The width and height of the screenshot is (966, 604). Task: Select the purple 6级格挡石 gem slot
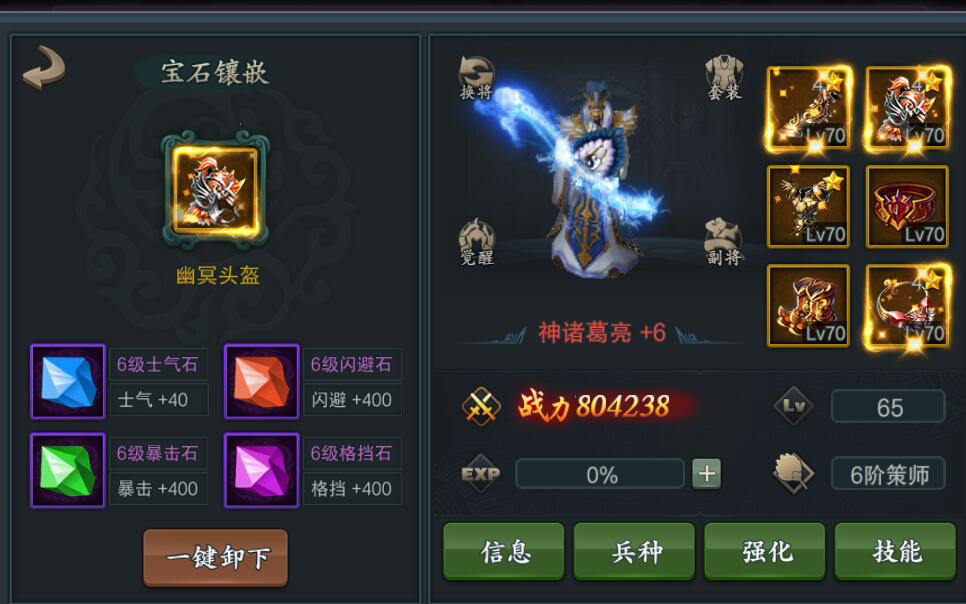[x=262, y=470]
